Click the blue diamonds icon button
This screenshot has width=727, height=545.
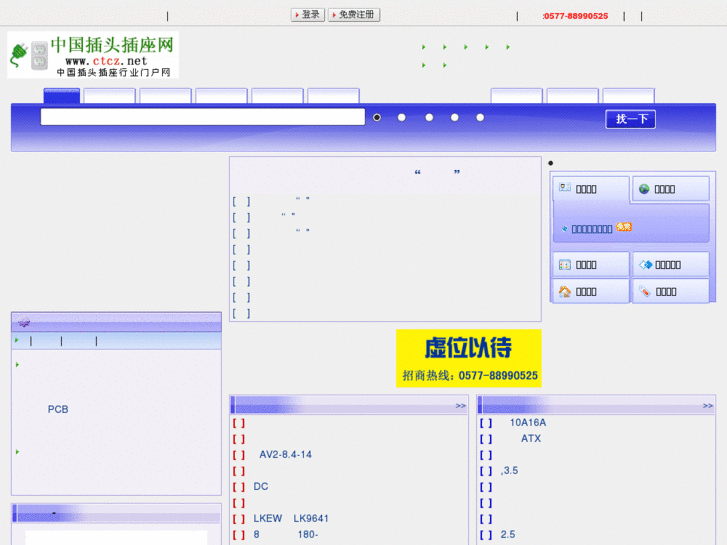[646, 265]
